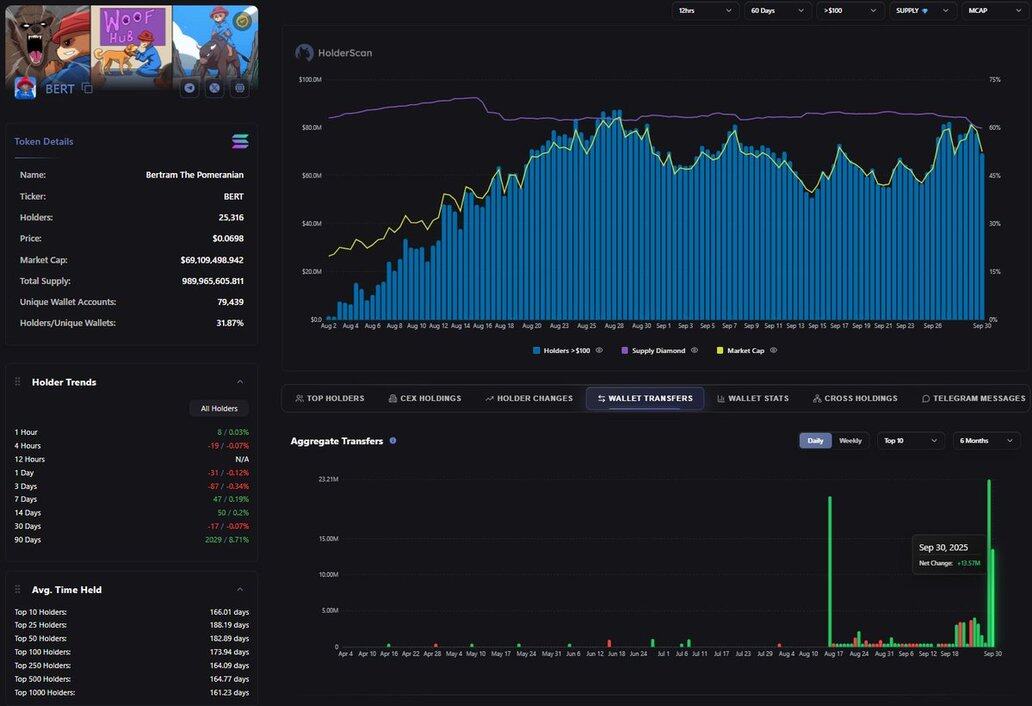The width and height of the screenshot is (1032, 706).
Task: Toggle Market Cap series eye icon
Action: point(774,350)
